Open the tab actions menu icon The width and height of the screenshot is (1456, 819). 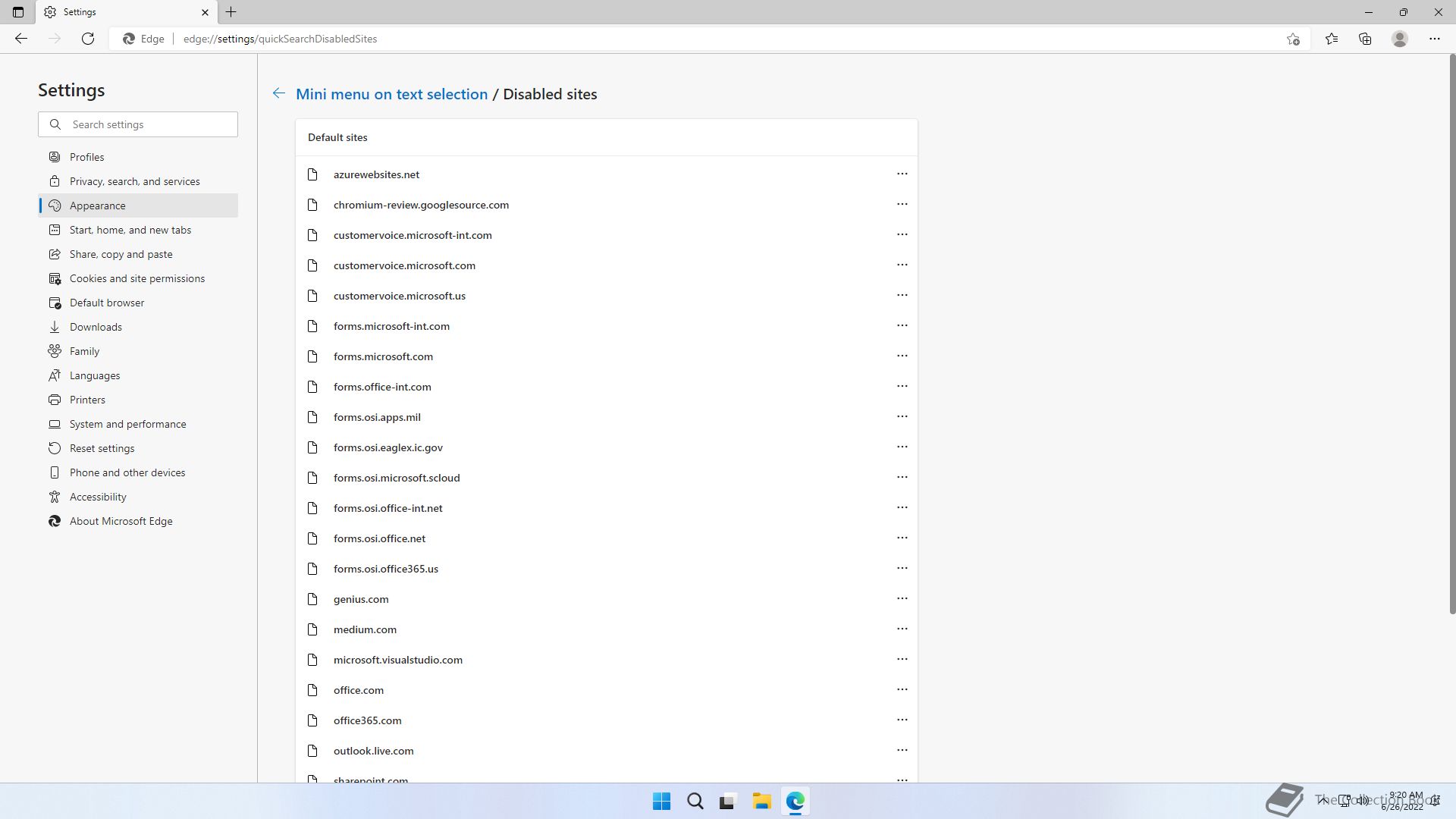click(x=18, y=12)
